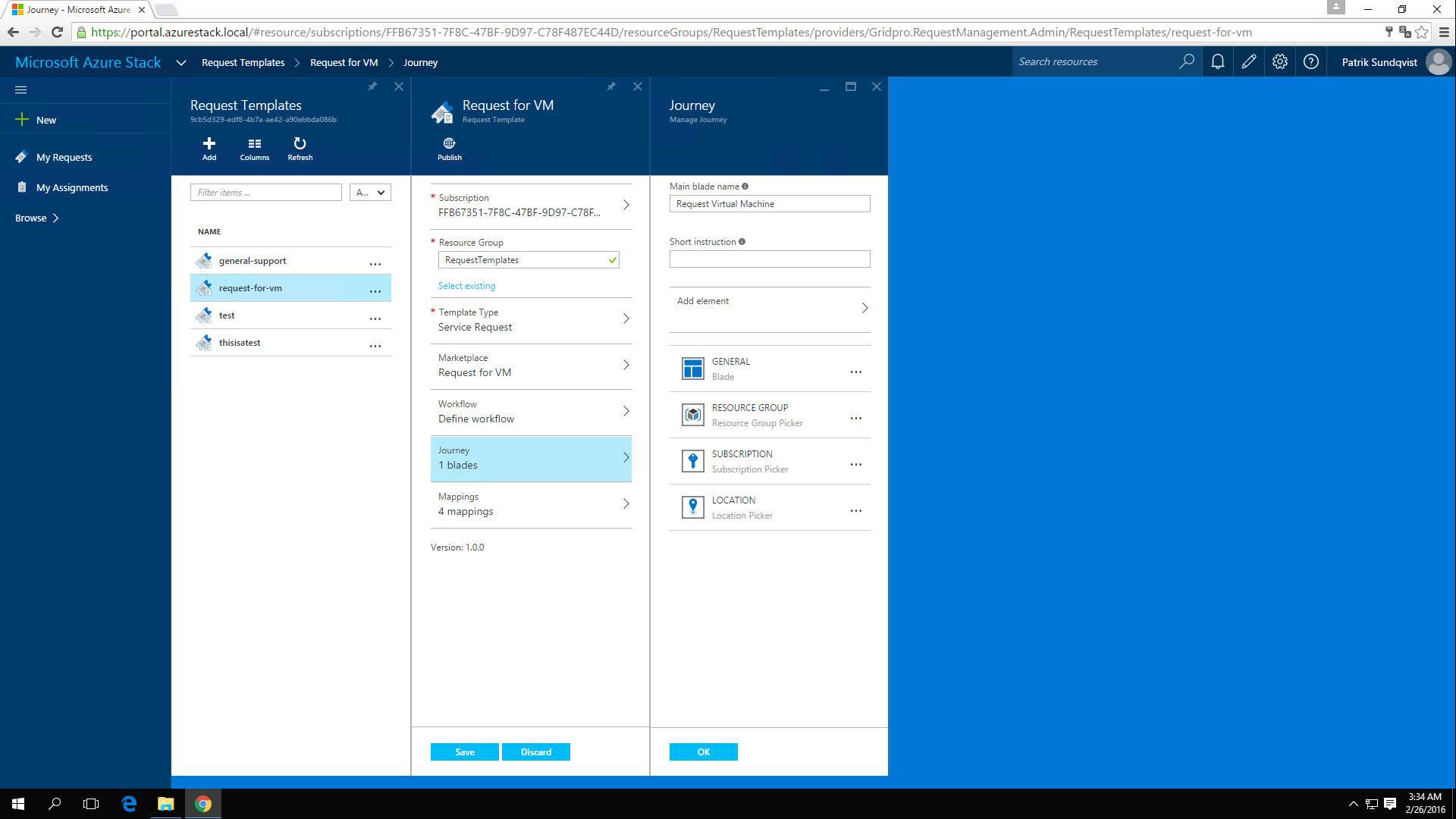Open ellipsis menu for RESOURCE GROUP element
This screenshot has width=1456, height=819.
(x=856, y=419)
